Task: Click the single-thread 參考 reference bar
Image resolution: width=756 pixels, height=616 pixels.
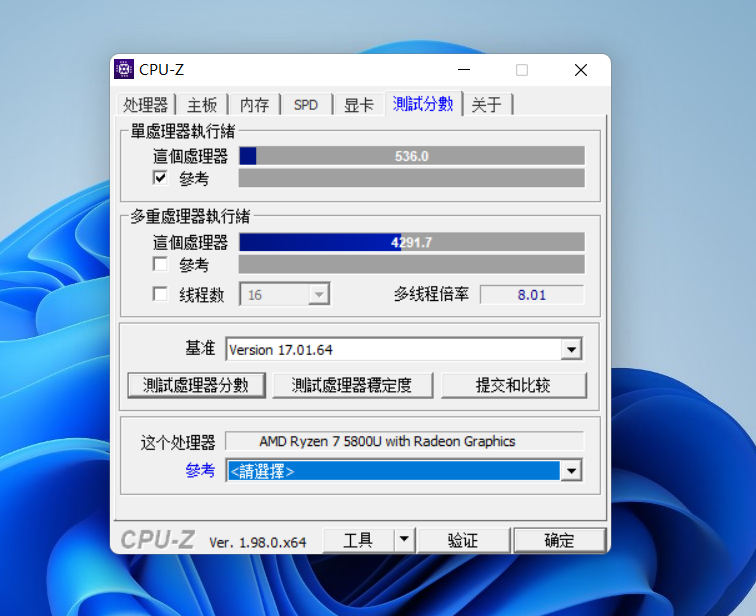Action: tap(412, 178)
